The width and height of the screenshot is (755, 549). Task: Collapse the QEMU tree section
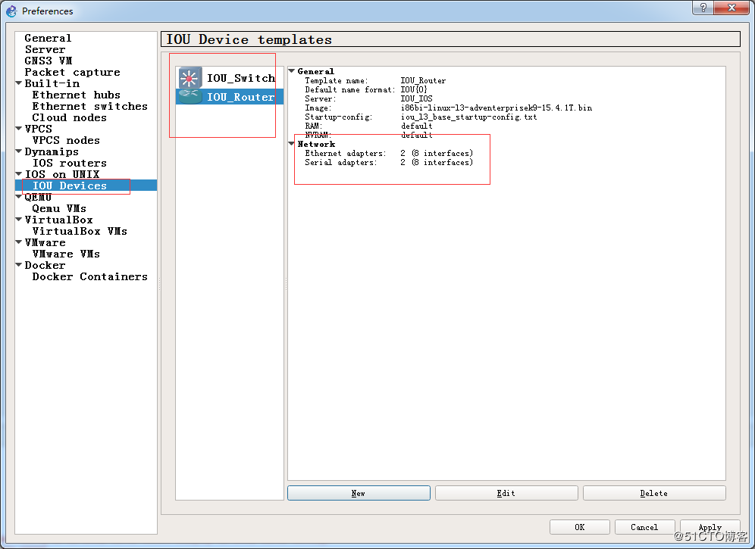19,196
